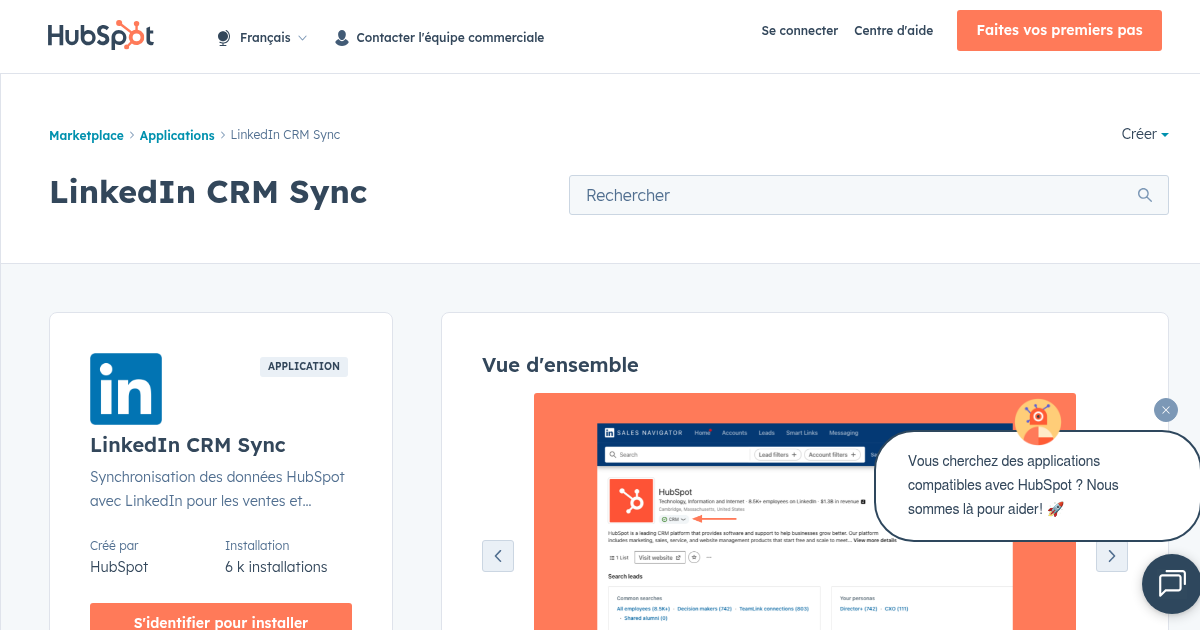Open the chat widget bubble
Image resolution: width=1200 pixels, height=630 pixels.
1172,584
